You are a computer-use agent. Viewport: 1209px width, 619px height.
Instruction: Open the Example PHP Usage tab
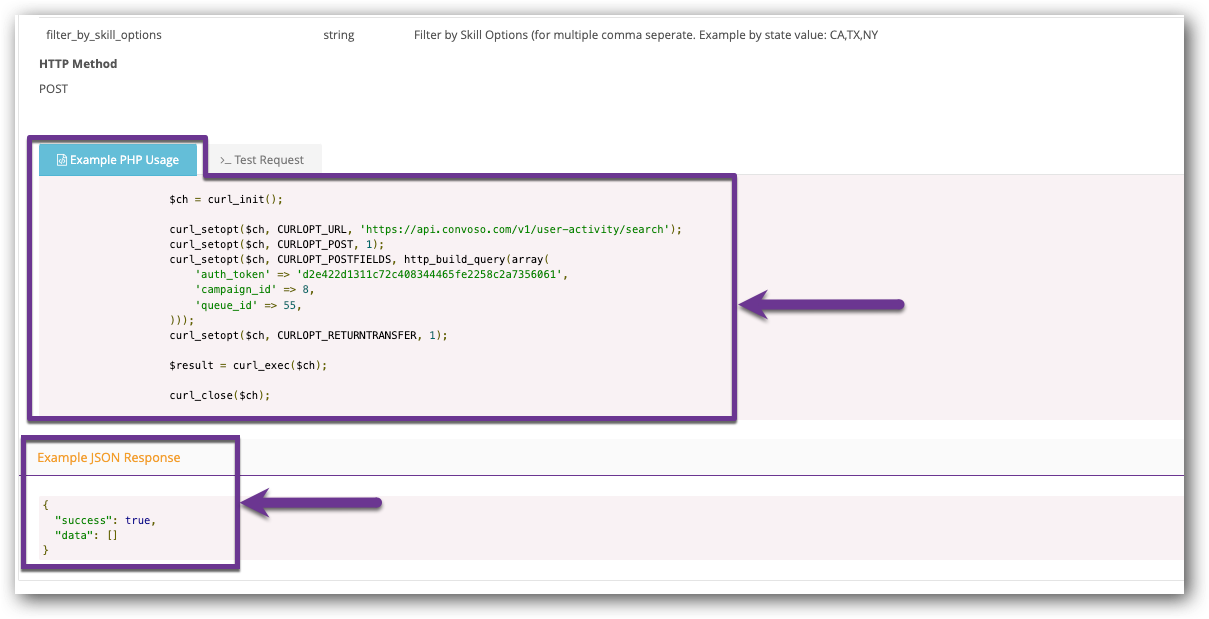click(118, 160)
